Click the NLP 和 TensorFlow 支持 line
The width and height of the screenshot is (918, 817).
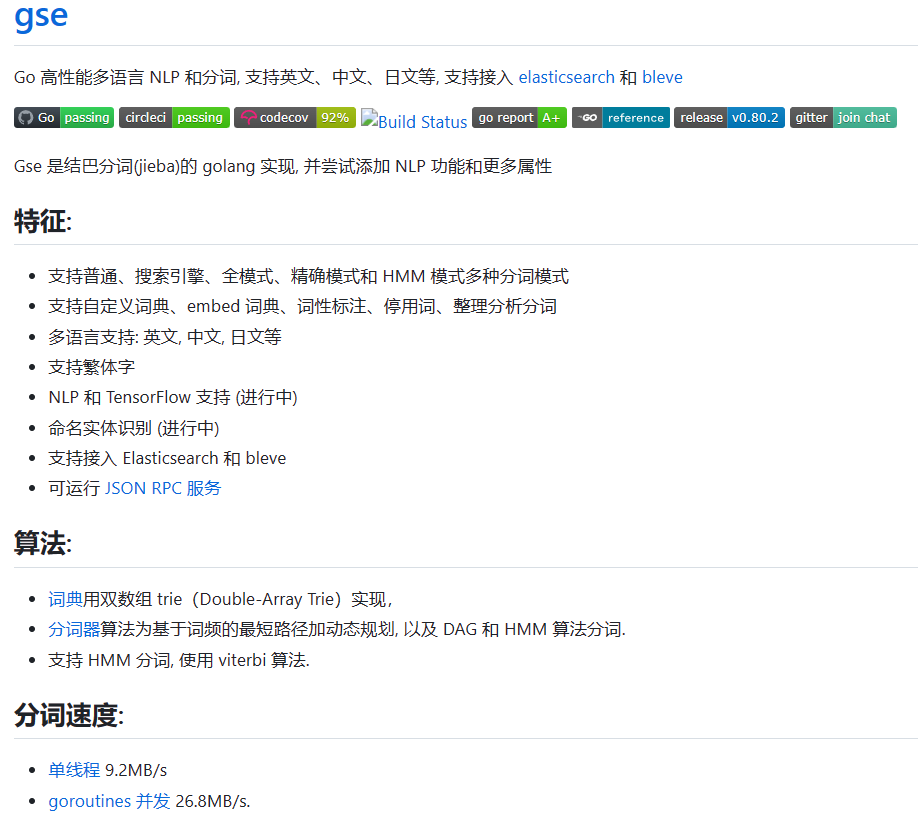click(x=173, y=398)
